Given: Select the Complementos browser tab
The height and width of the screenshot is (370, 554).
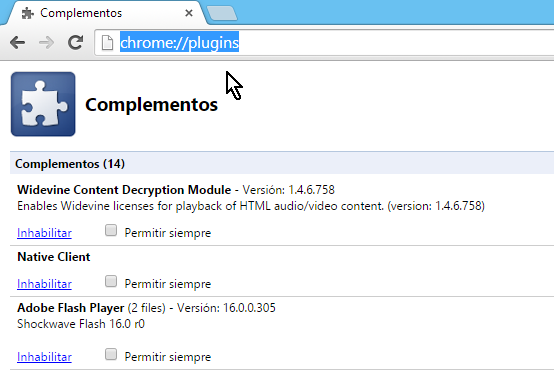Looking at the screenshot, I should pyautogui.click(x=106, y=13).
